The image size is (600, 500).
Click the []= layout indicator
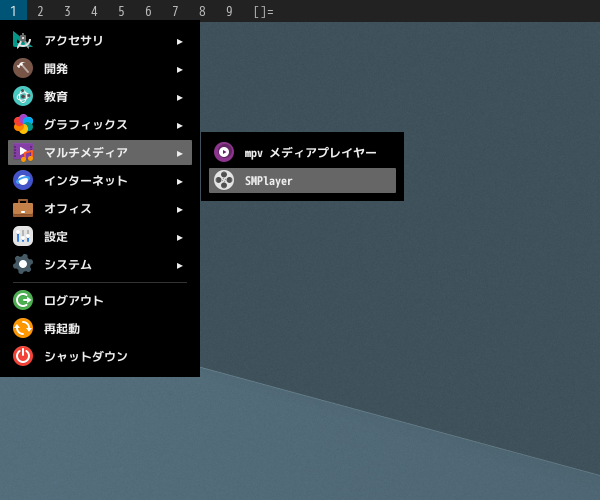(x=264, y=11)
